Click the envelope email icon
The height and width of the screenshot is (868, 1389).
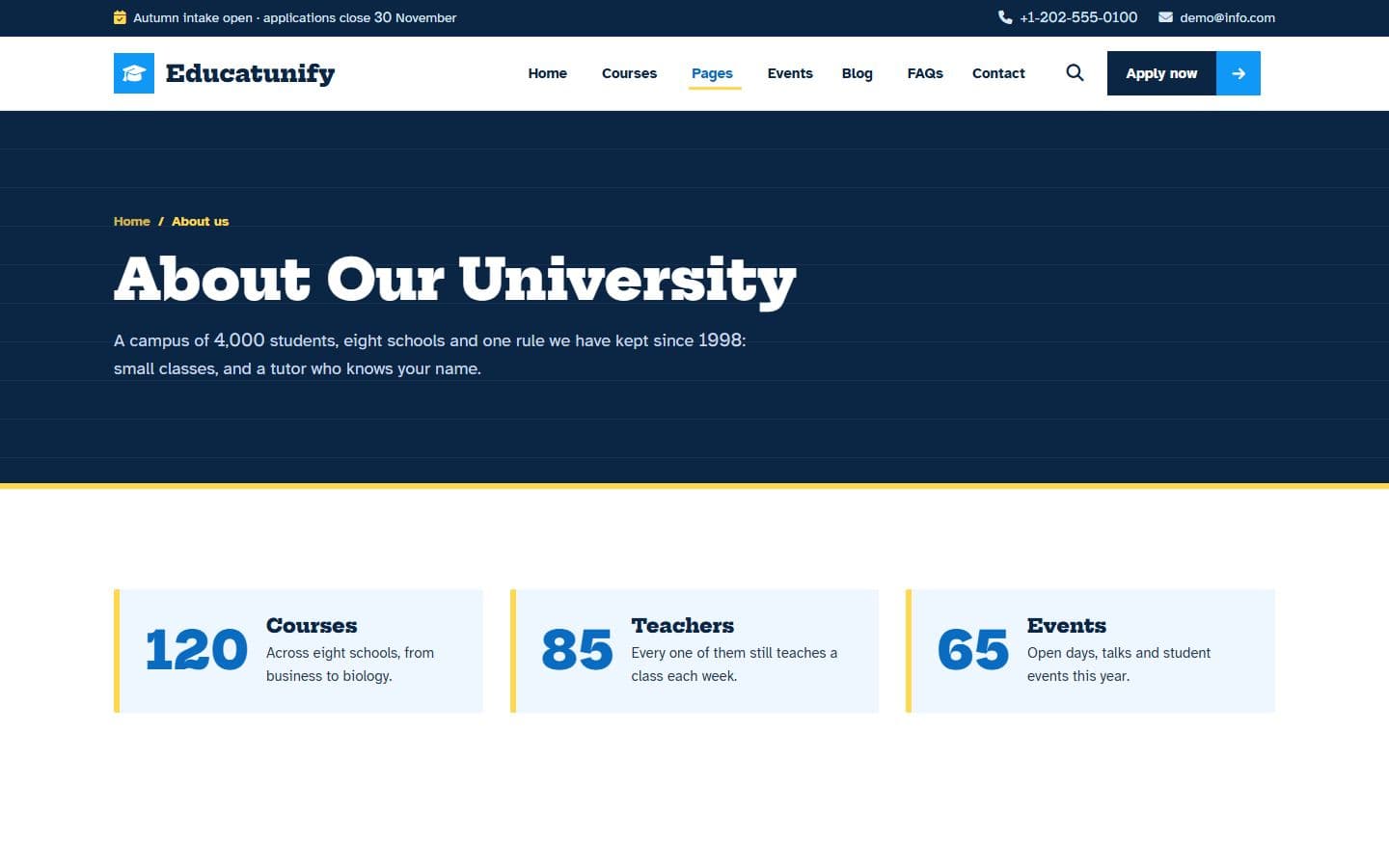coord(1165,17)
